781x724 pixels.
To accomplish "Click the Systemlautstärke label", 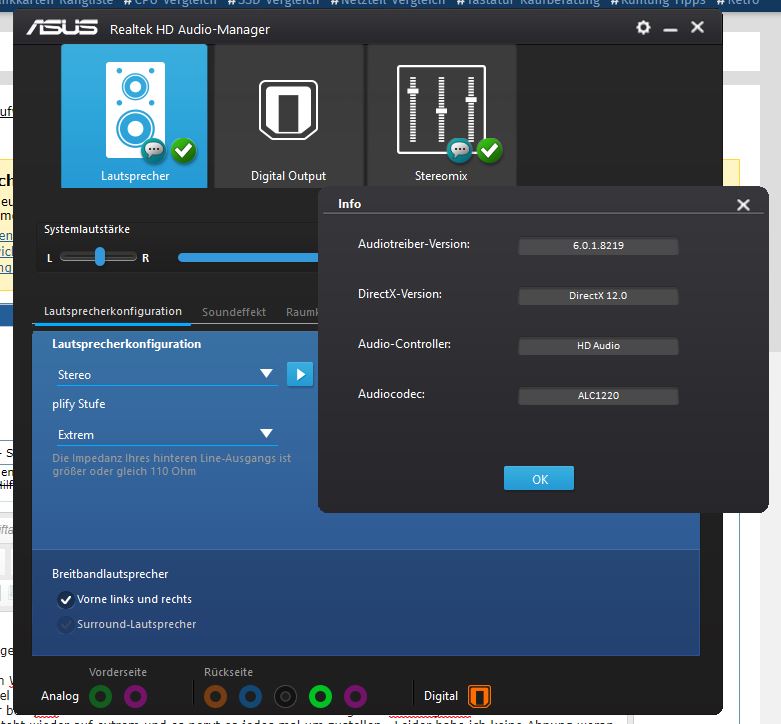I will 87,229.
